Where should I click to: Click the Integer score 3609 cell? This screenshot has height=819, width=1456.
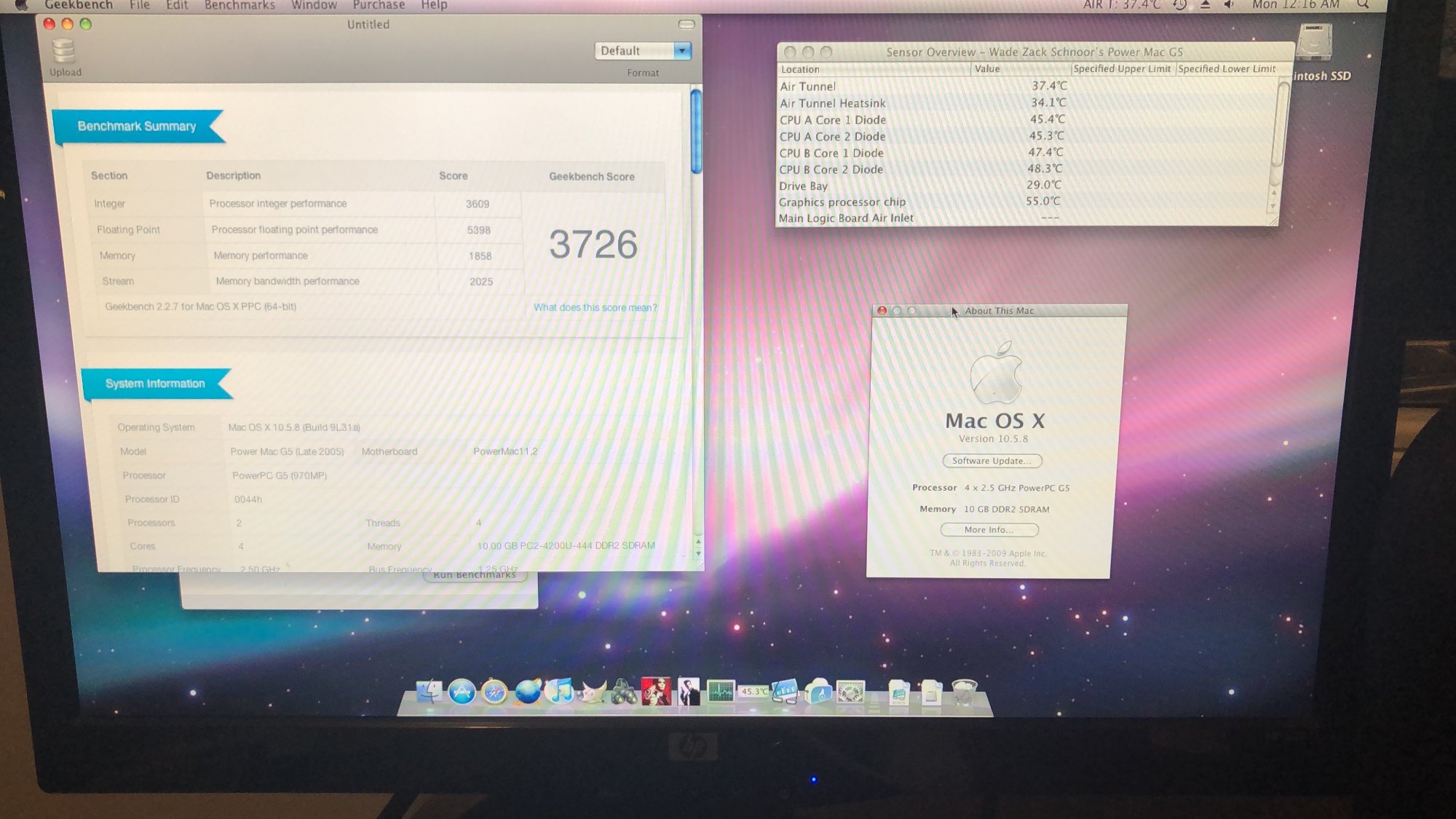(x=478, y=204)
